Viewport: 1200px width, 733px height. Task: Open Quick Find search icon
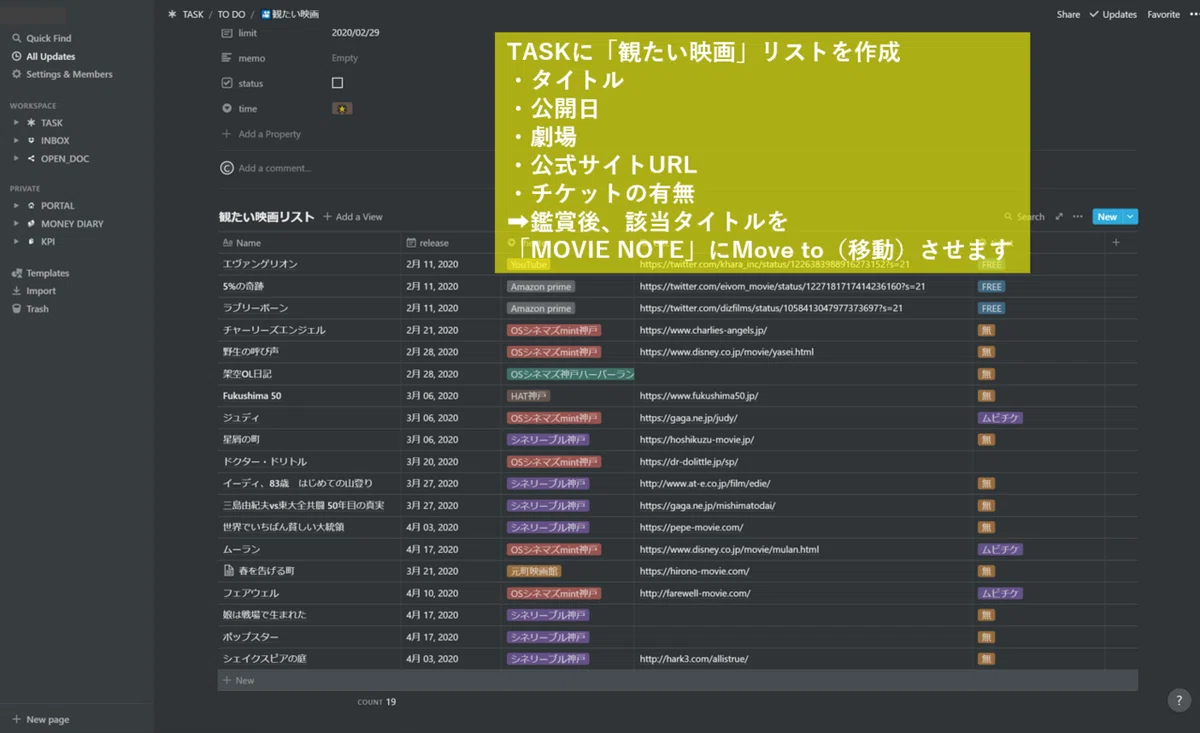17,38
